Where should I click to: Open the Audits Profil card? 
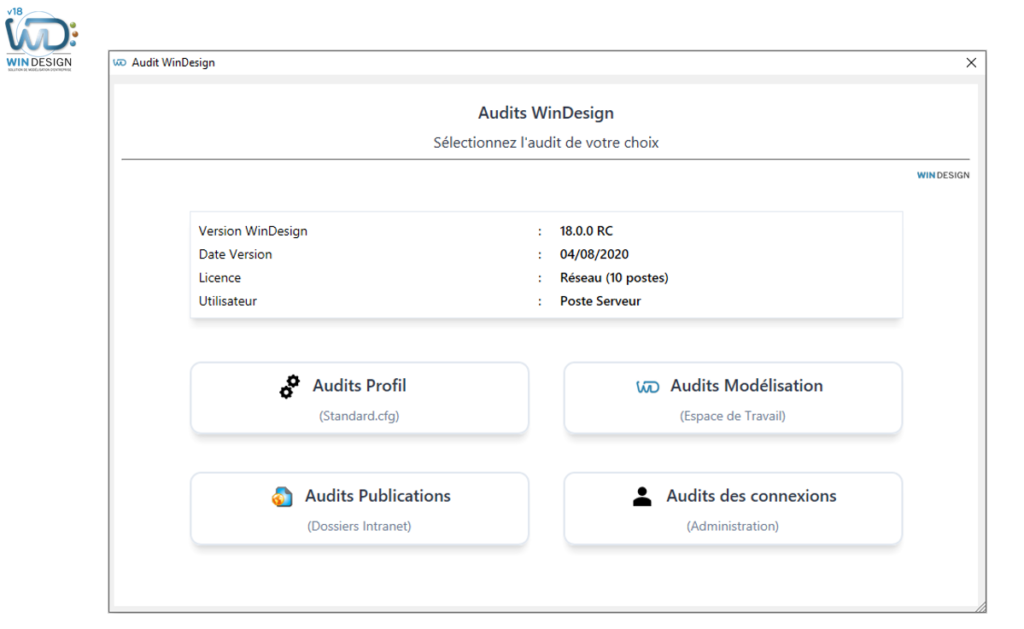click(359, 398)
